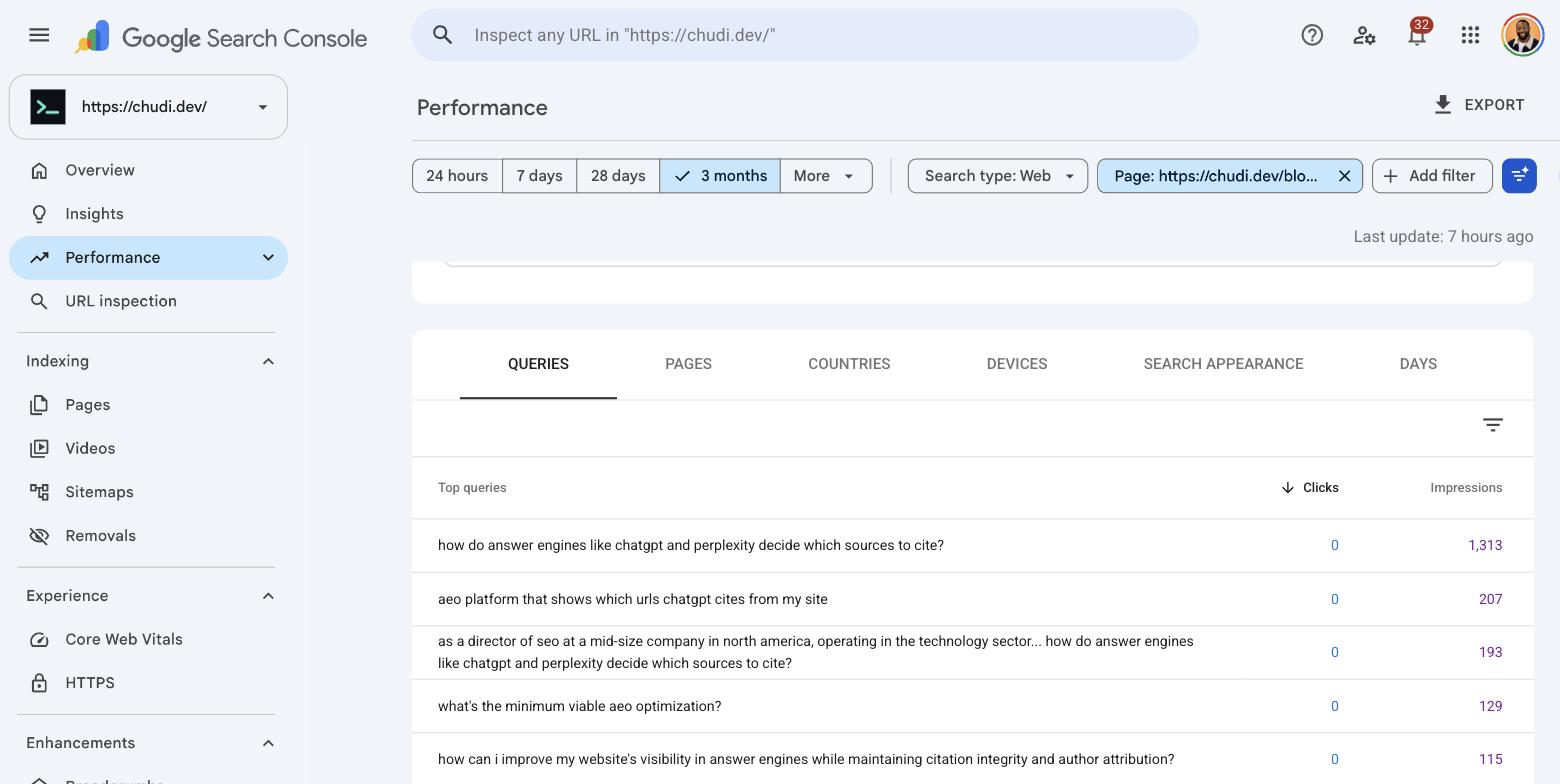Open the Help question mark icon

tap(1312, 35)
